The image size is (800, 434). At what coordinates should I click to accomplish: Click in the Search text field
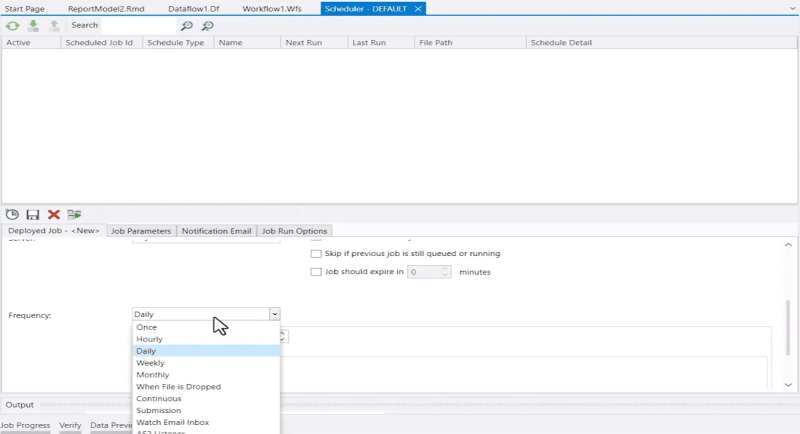(138, 25)
